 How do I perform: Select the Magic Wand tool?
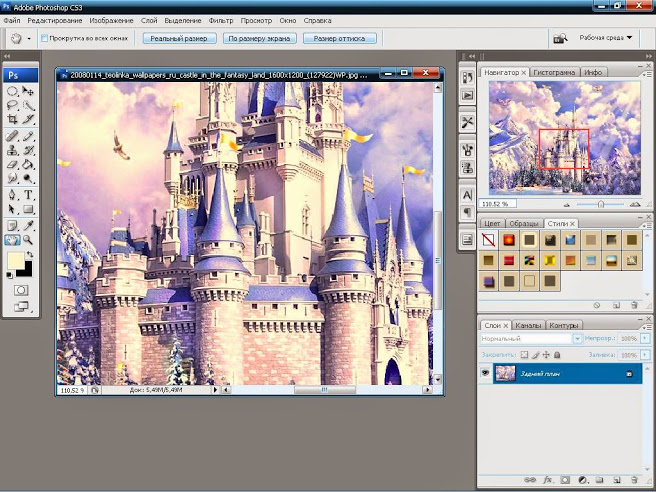coord(28,105)
